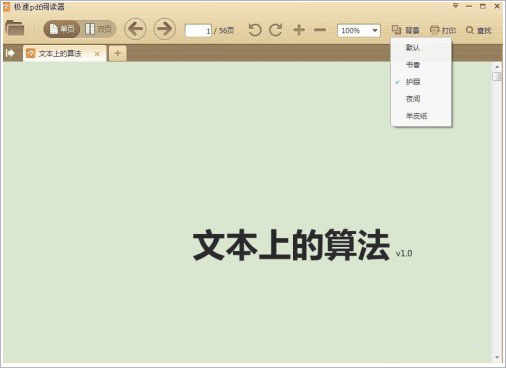The width and height of the screenshot is (506, 368).
Task: Choose 羊皮纸 parchment background option
Action: (x=421, y=116)
